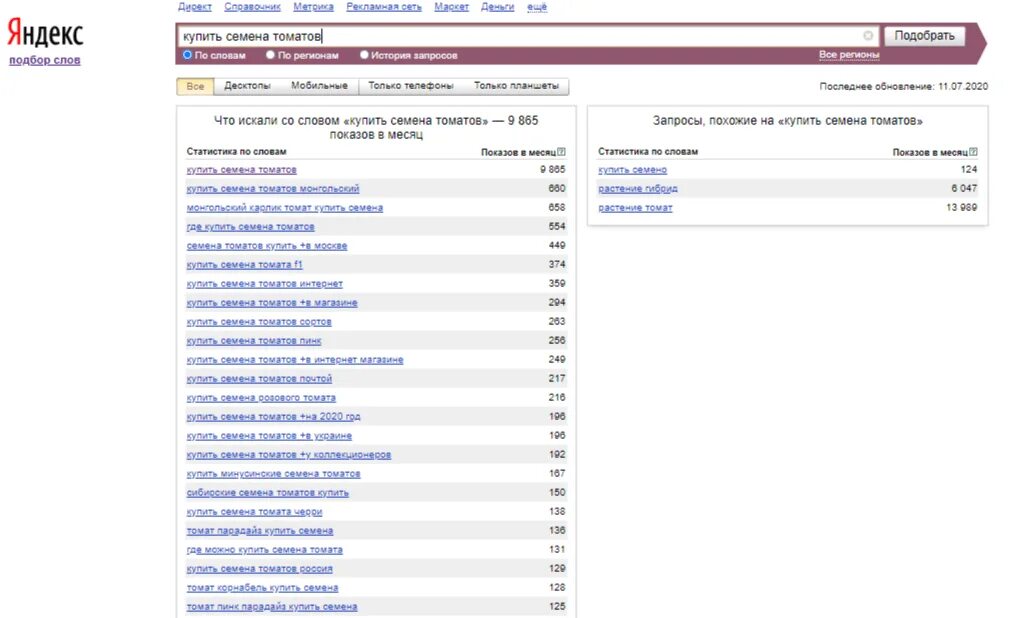The height and width of the screenshot is (618, 1022).
Task: Open query сибирские семена томатов купить
Action: pos(267,492)
